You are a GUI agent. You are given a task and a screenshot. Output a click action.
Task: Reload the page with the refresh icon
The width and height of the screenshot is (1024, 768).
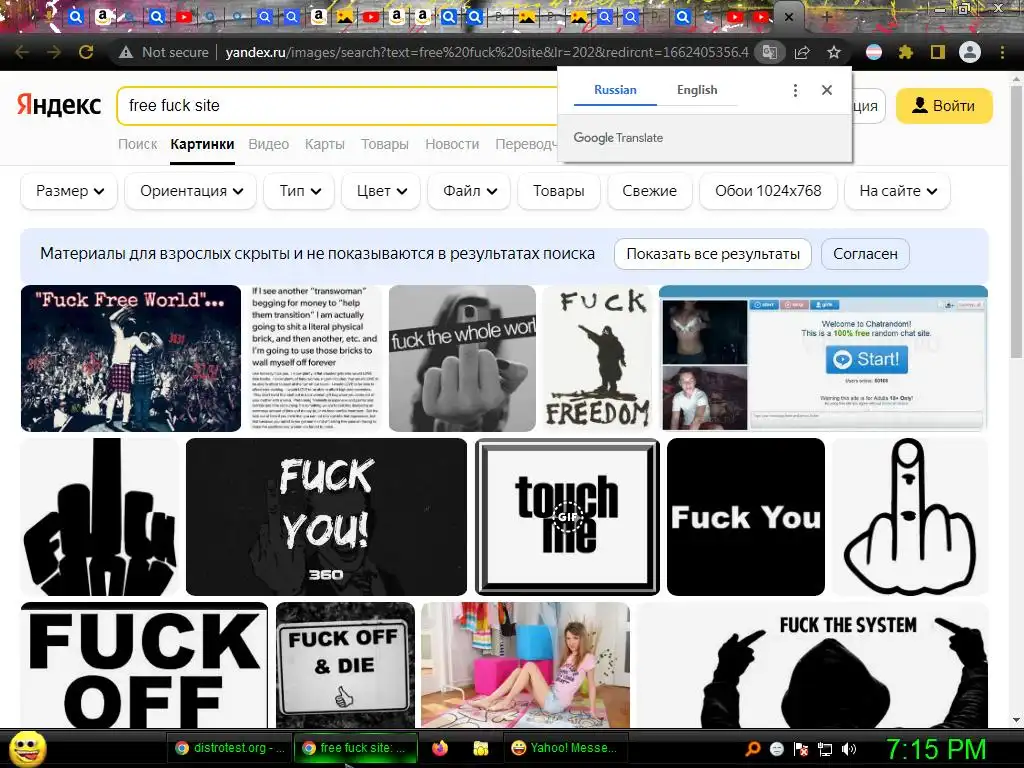(86, 52)
